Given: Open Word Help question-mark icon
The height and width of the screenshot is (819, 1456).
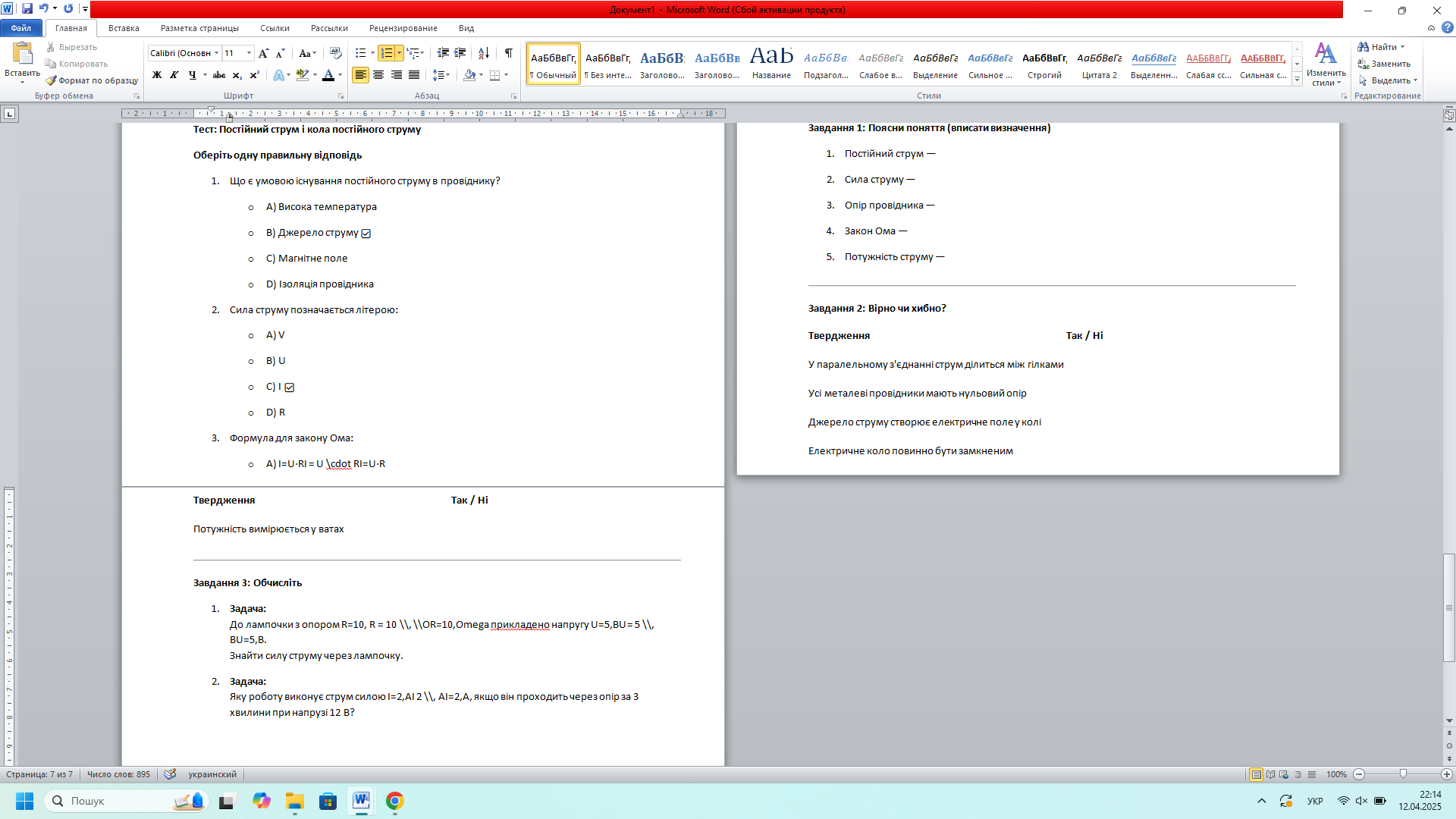Looking at the screenshot, I should click(1447, 28).
